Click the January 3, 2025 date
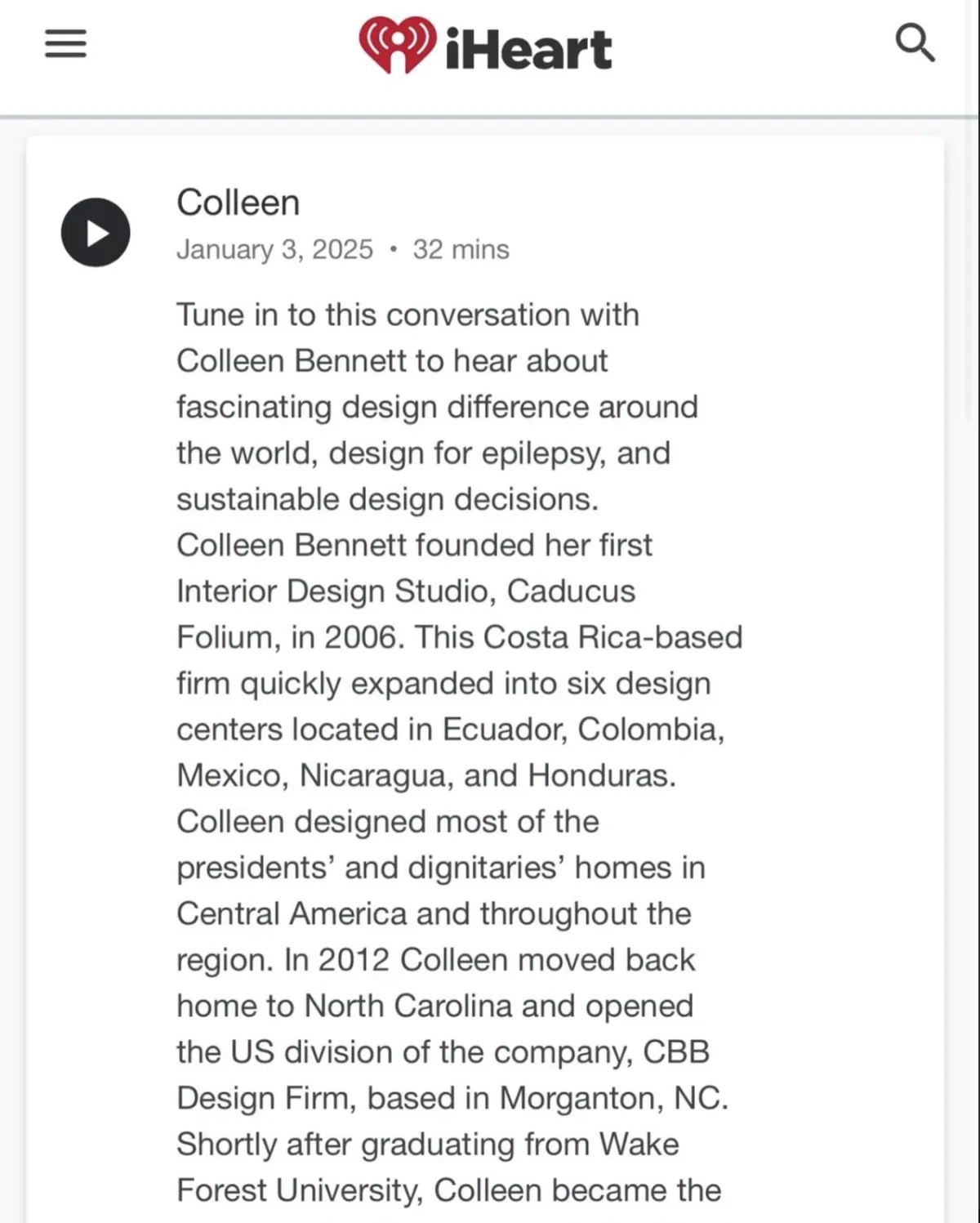The height and width of the screenshot is (1223, 980). (x=274, y=249)
